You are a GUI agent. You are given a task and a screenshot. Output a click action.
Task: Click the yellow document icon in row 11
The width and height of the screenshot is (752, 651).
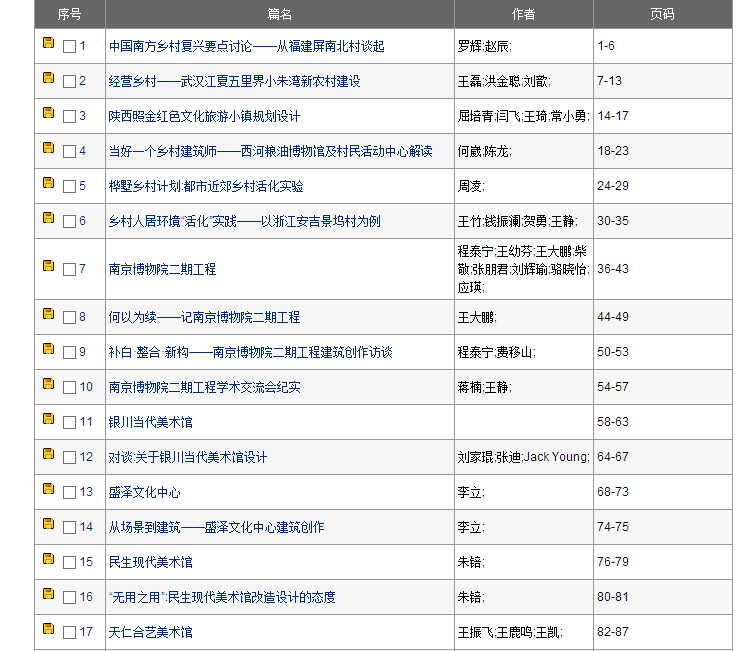[48, 419]
